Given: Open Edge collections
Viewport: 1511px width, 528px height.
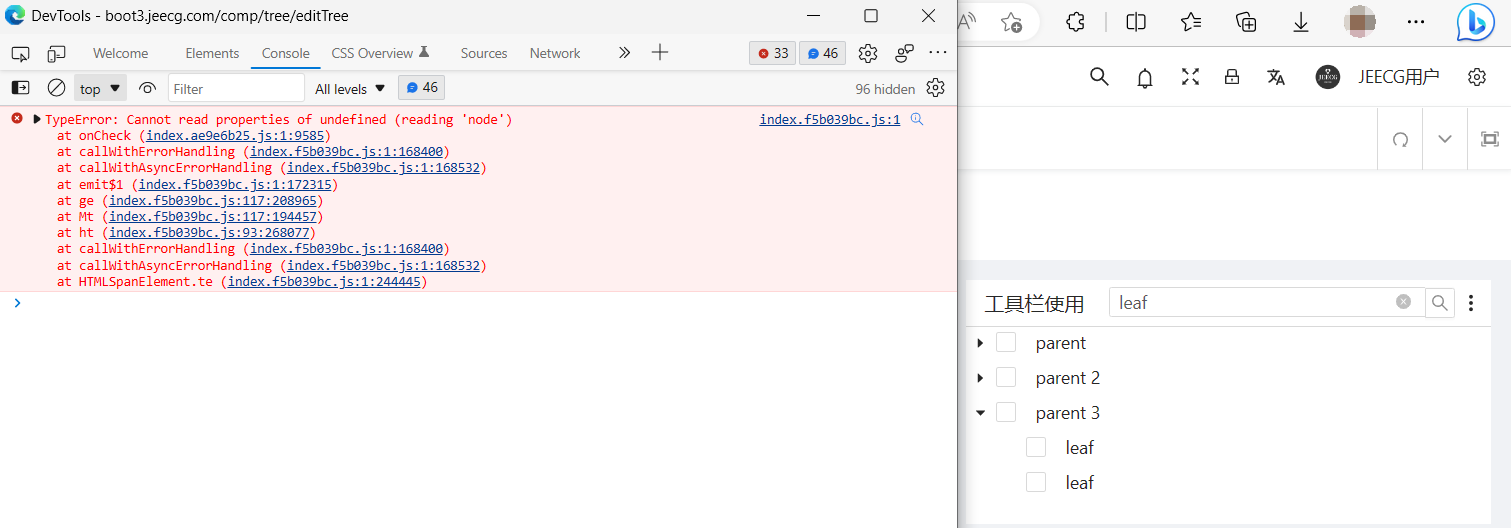Looking at the screenshot, I should tap(1246, 22).
